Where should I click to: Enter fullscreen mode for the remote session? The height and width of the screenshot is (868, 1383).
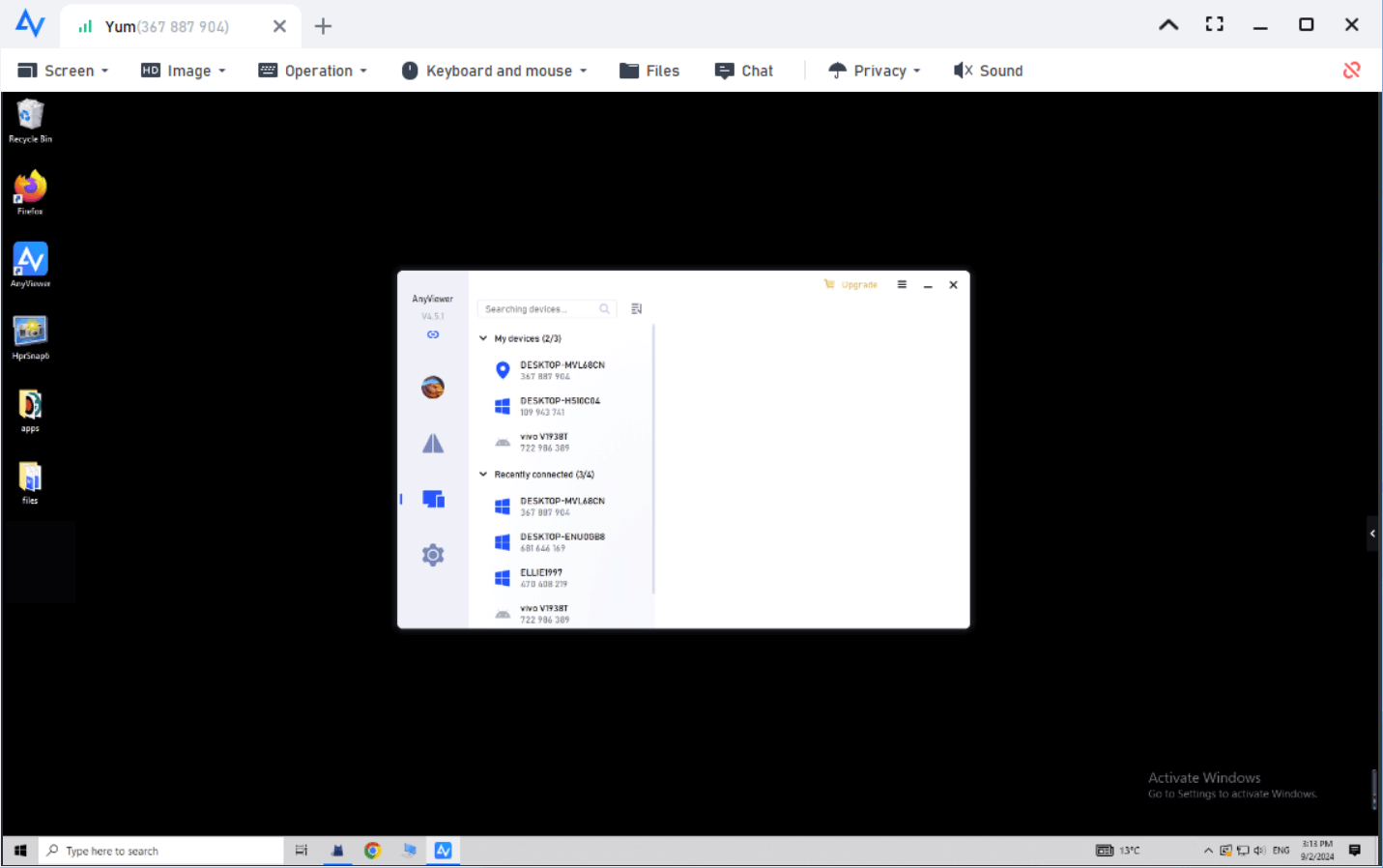[x=1214, y=25]
